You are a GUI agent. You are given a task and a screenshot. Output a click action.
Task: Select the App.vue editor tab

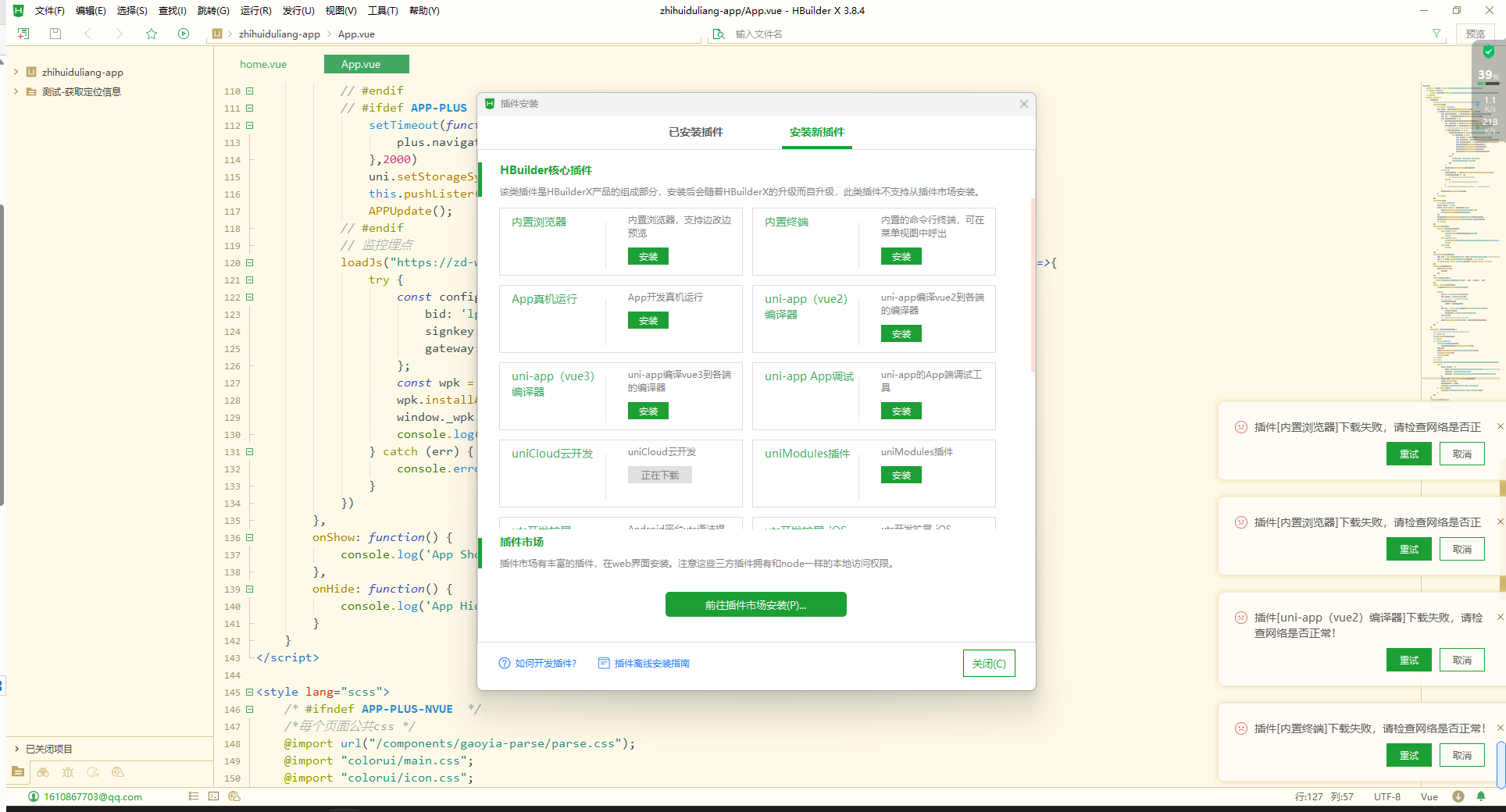366,64
